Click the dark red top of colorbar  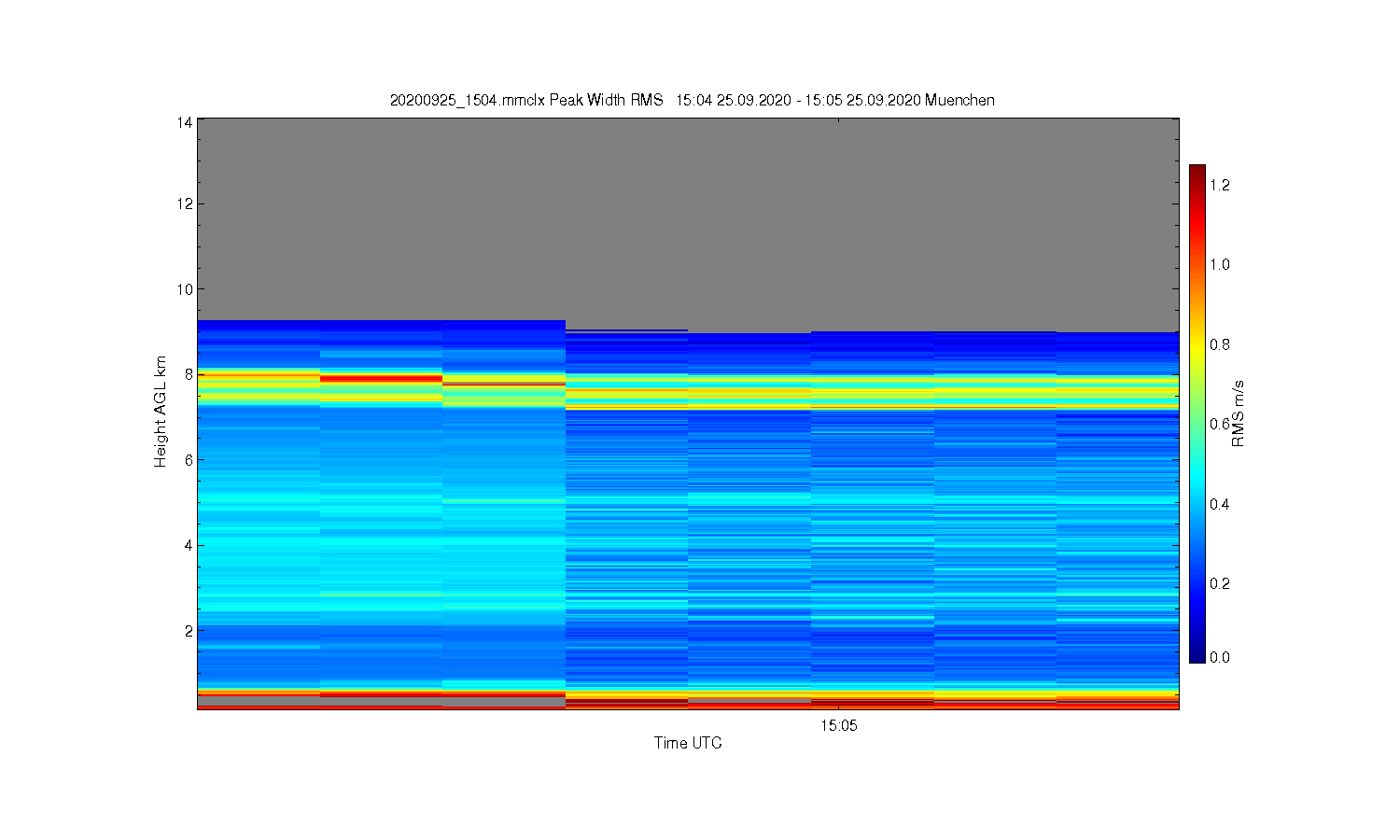[1197, 172]
